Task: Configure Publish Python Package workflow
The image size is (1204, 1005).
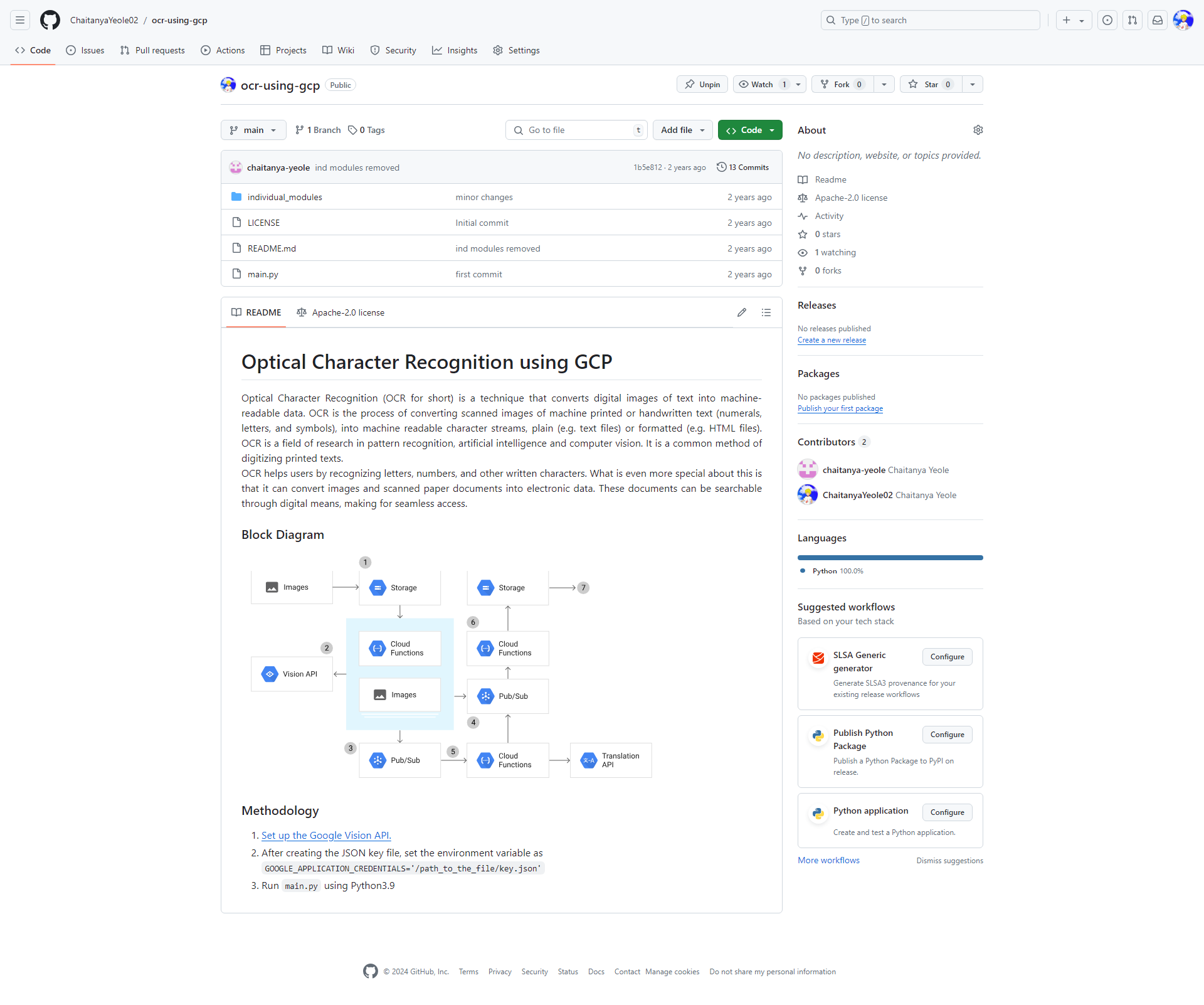Action: click(x=947, y=735)
